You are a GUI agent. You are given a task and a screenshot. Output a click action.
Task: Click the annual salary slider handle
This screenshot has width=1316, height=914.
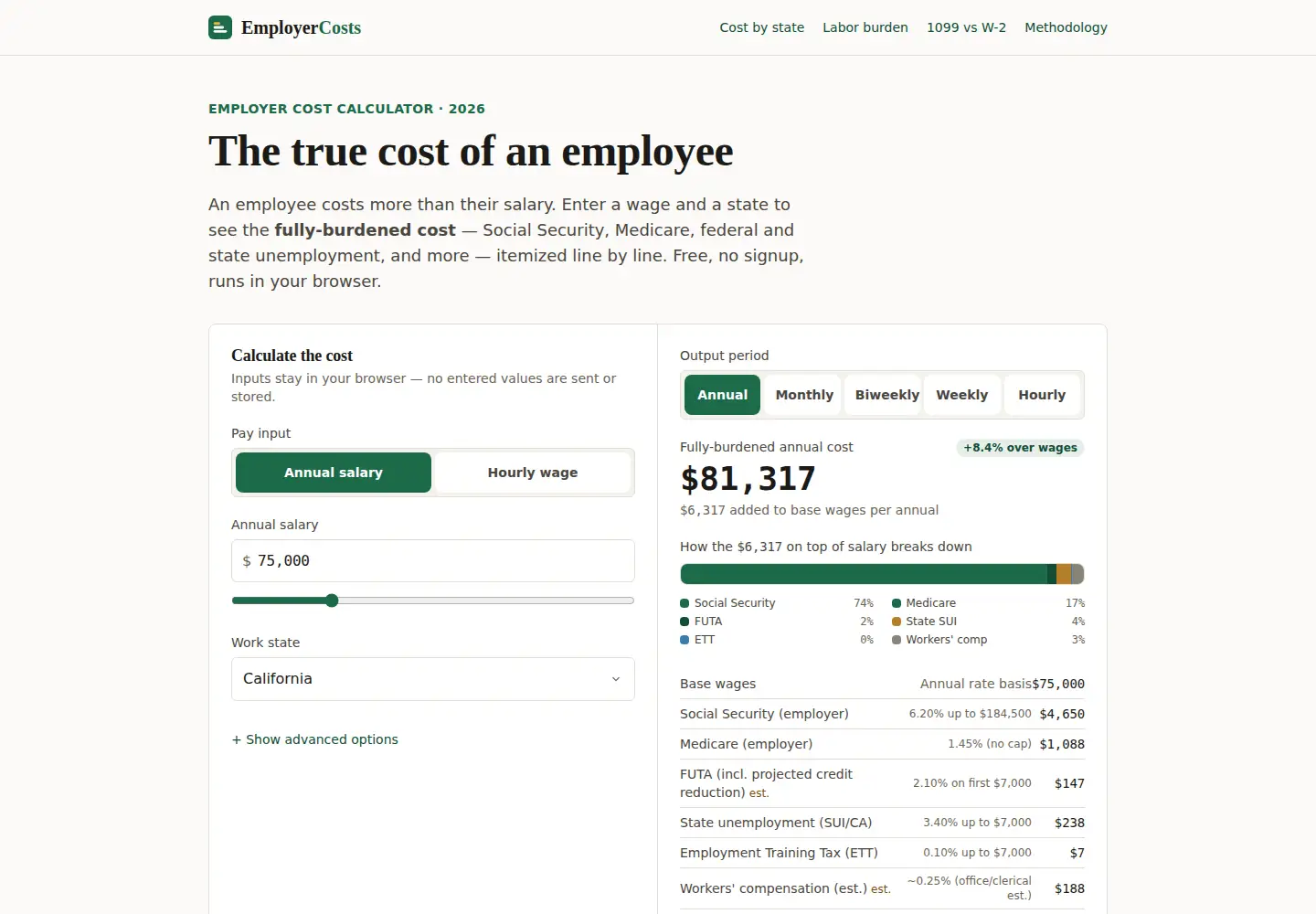pyautogui.click(x=332, y=600)
